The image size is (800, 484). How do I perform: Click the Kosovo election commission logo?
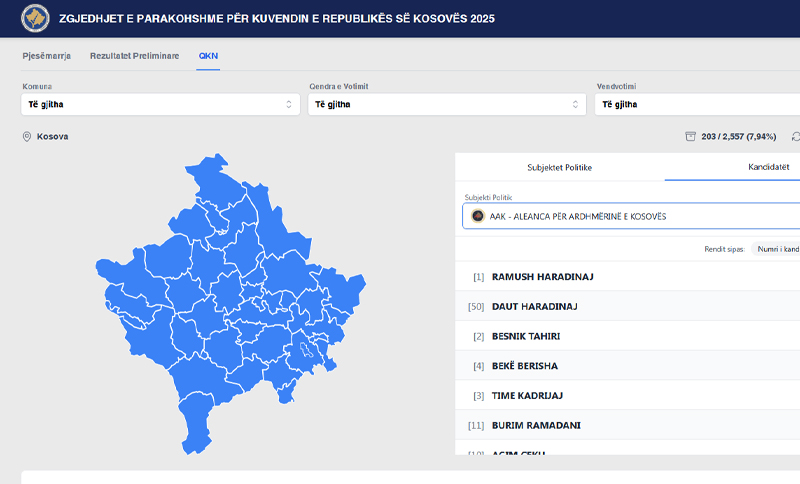35,19
